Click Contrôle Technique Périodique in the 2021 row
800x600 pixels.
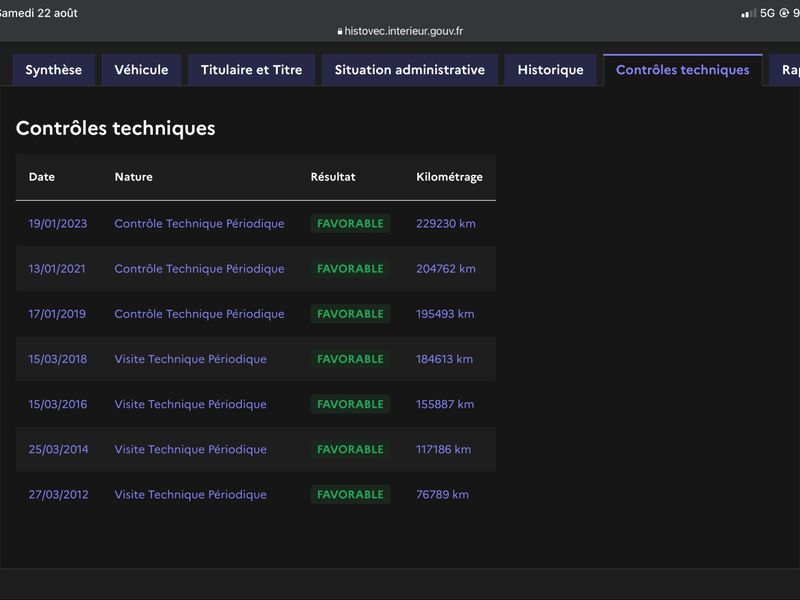point(199,269)
